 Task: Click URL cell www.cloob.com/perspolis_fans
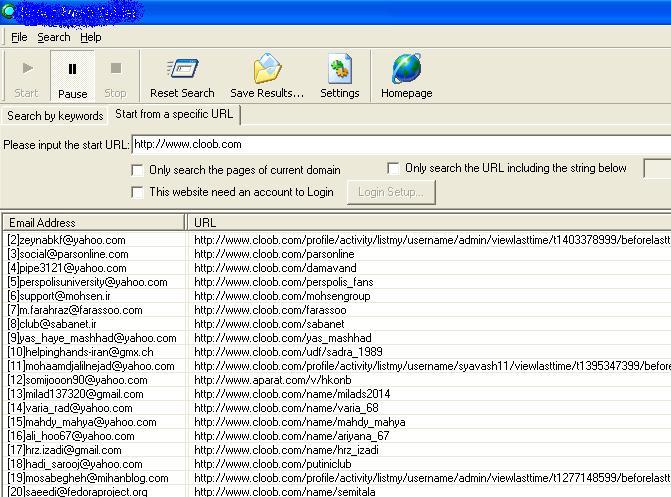(284, 282)
